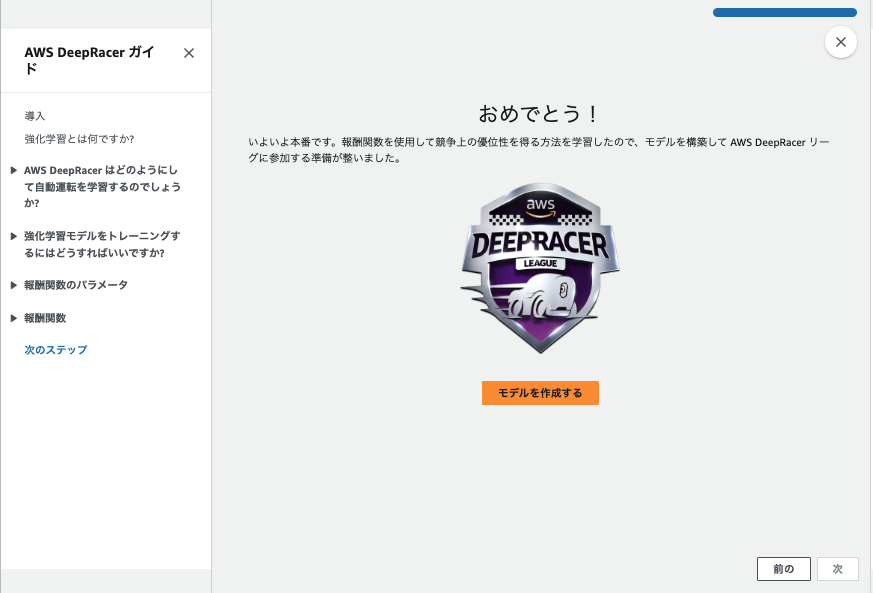This screenshot has height=593, width=873.
Task: Close the AWS DeepRacer ガイド panel
Action: 188,53
